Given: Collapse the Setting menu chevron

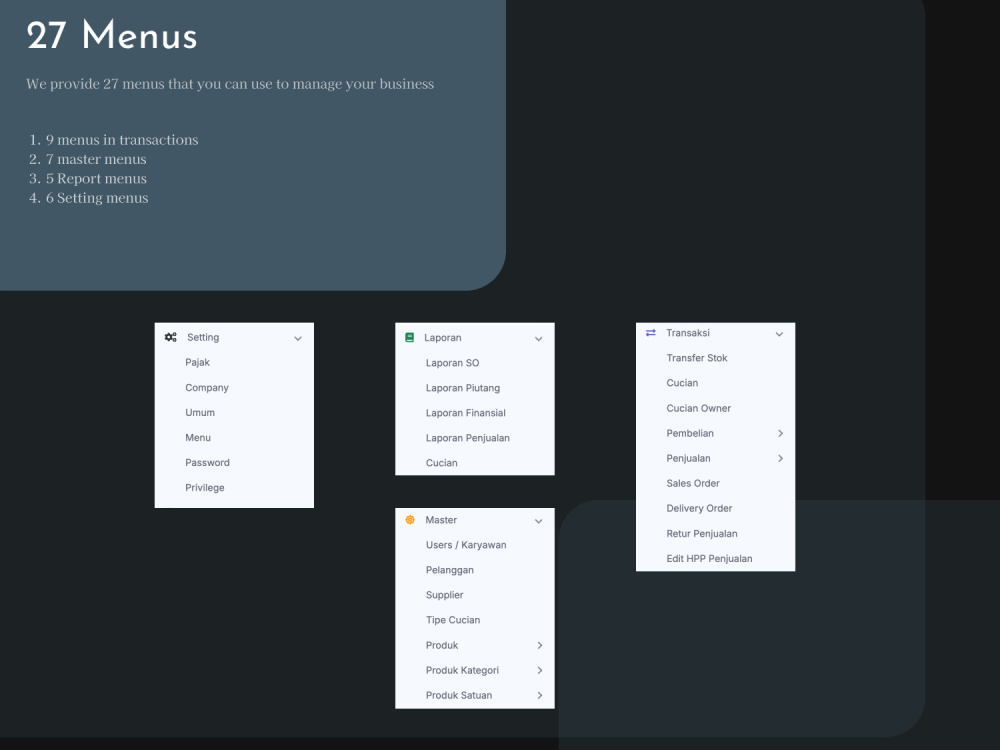Looking at the screenshot, I should [298, 338].
